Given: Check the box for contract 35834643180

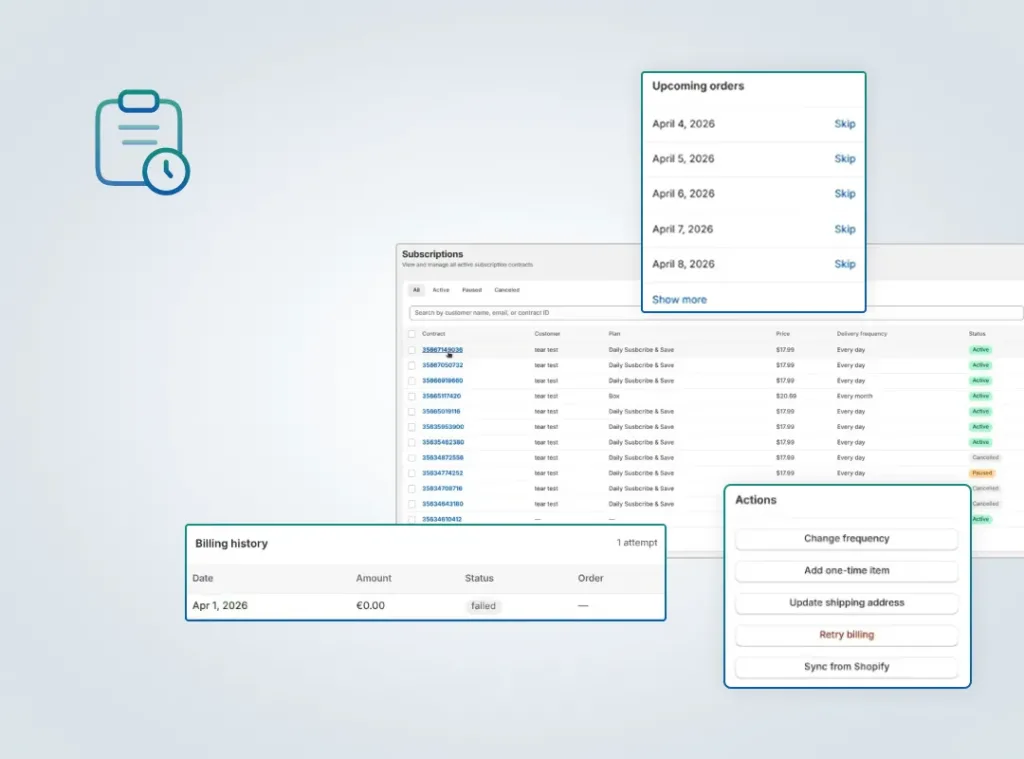Looking at the screenshot, I should 411,504.
